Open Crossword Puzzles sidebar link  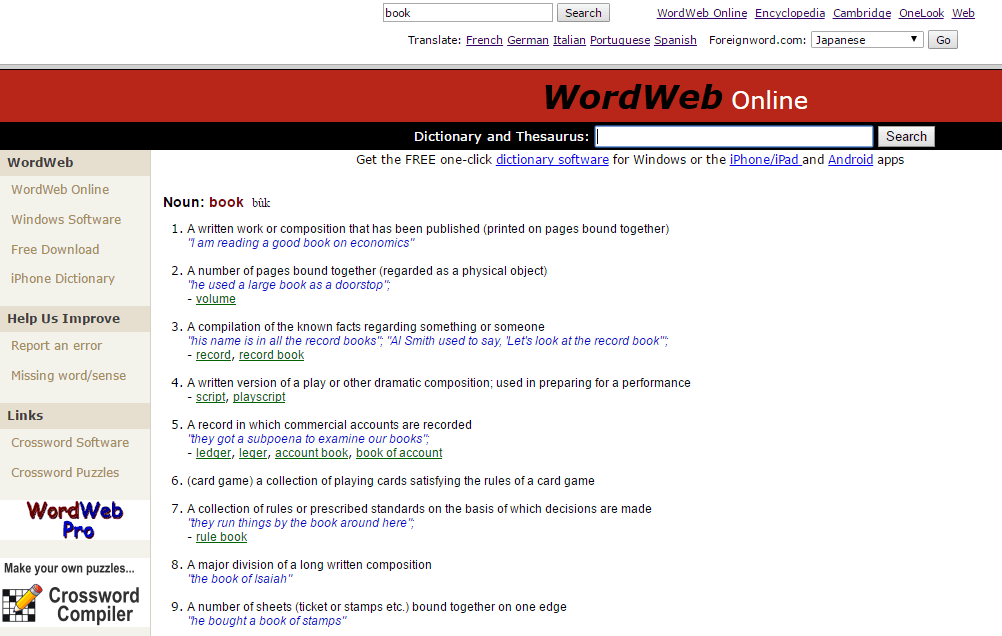click(65, 472)
